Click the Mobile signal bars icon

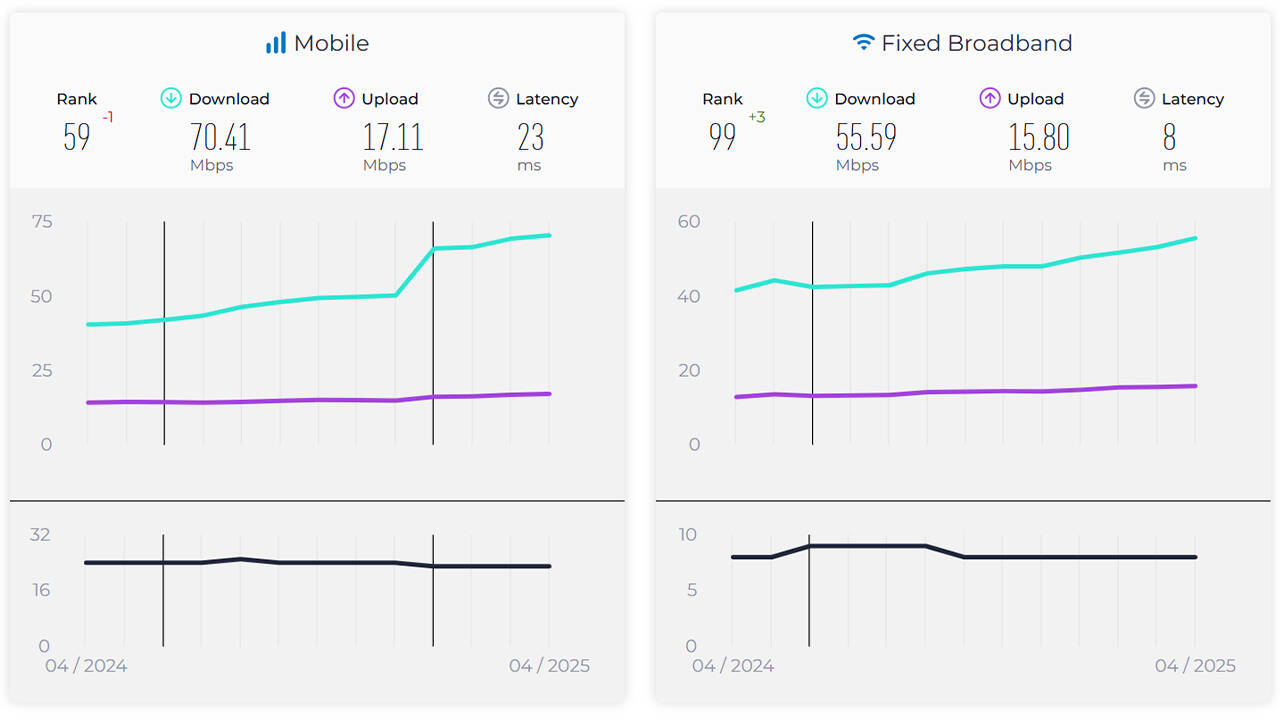click(275, 43)
